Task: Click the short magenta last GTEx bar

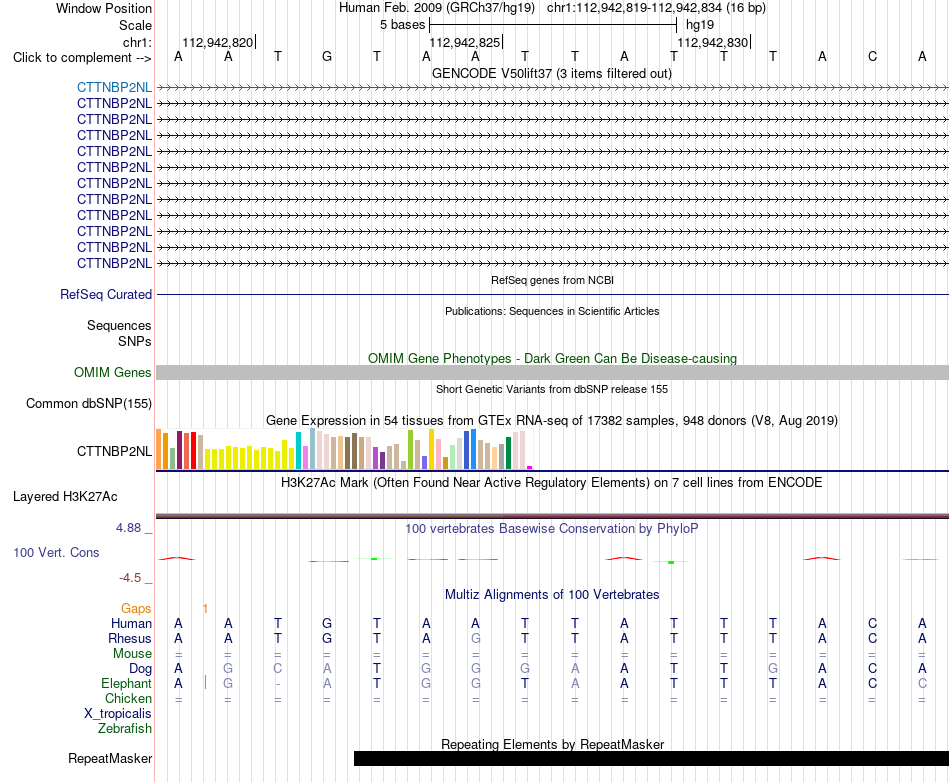Action: (x=530, y=468)
